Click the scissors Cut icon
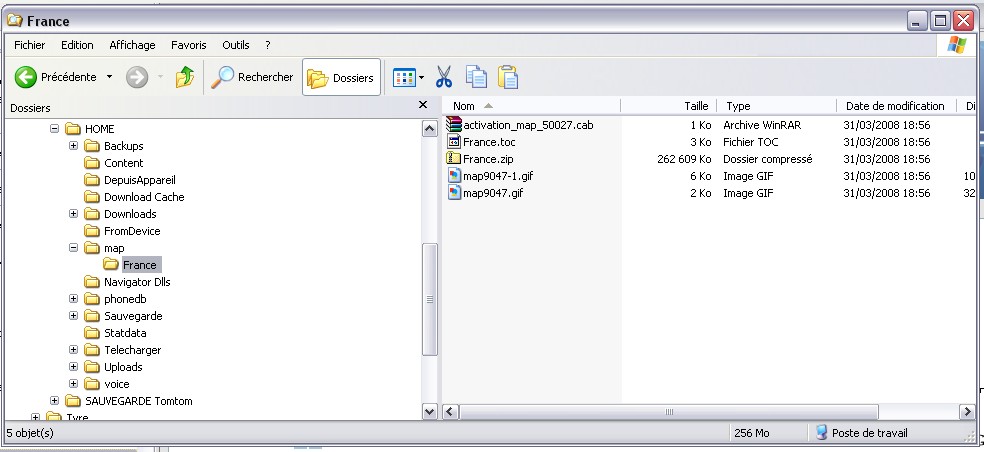The height and width of the screenshot is (452, 984). pyautogui.click(x=444, y=77)
